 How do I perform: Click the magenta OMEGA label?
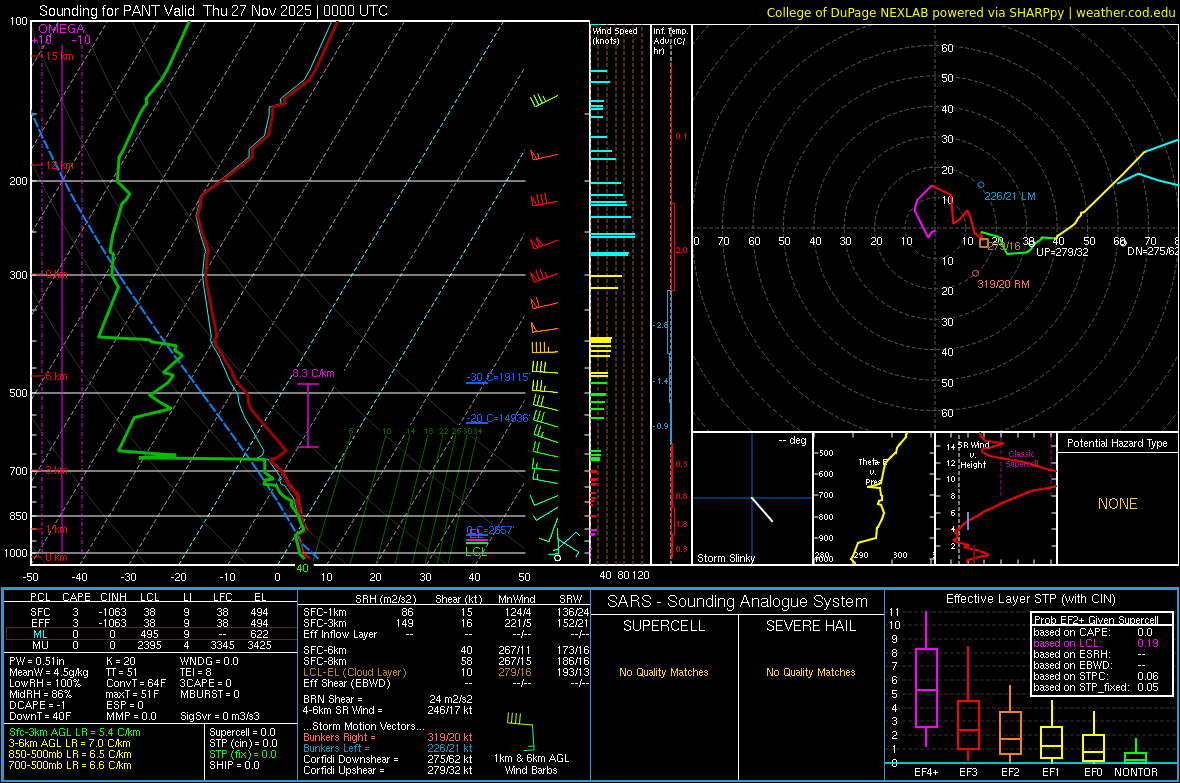pos(62,29)
